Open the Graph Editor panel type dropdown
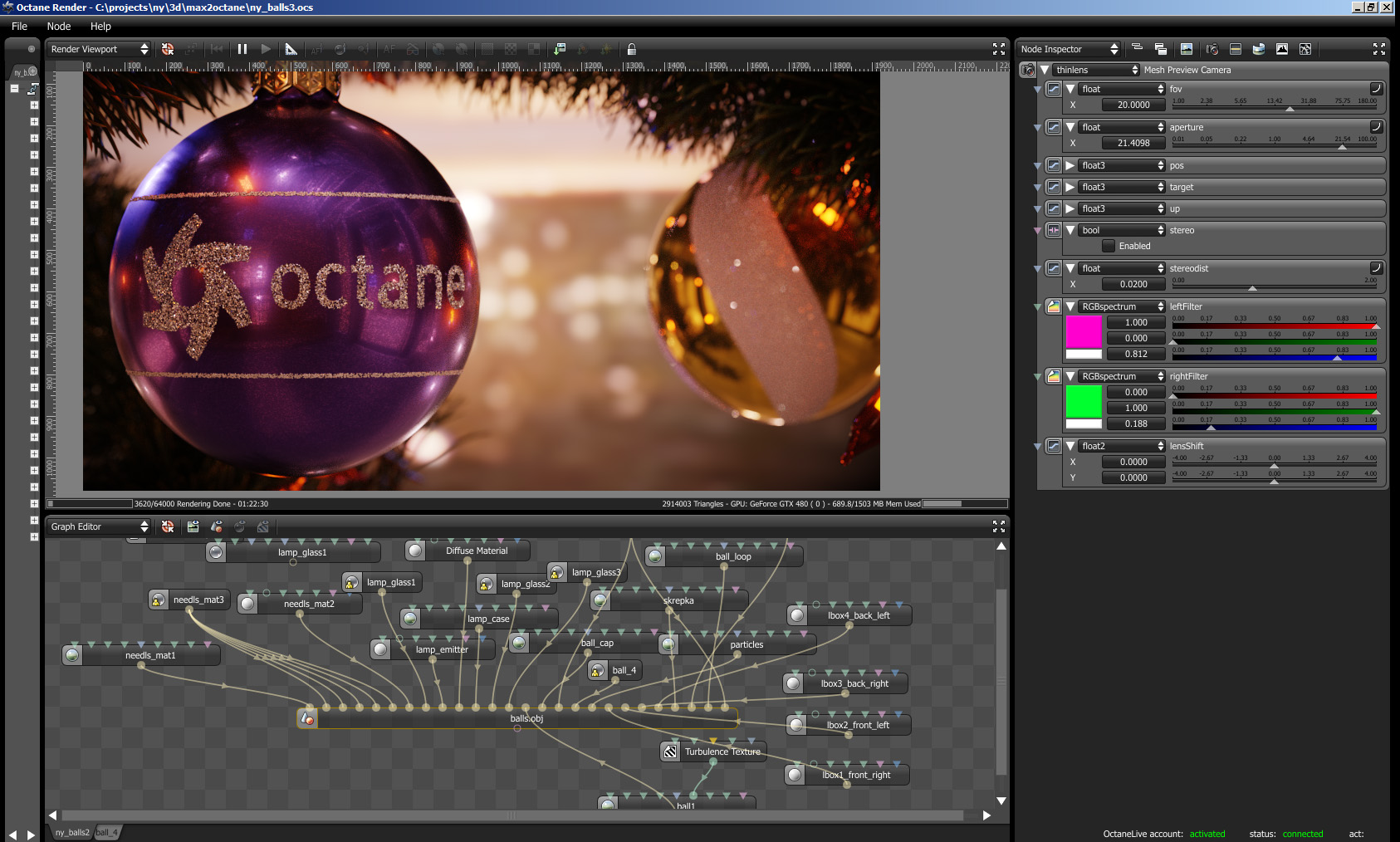This screenshot has height=842, width=1400. tap(99, 526)
